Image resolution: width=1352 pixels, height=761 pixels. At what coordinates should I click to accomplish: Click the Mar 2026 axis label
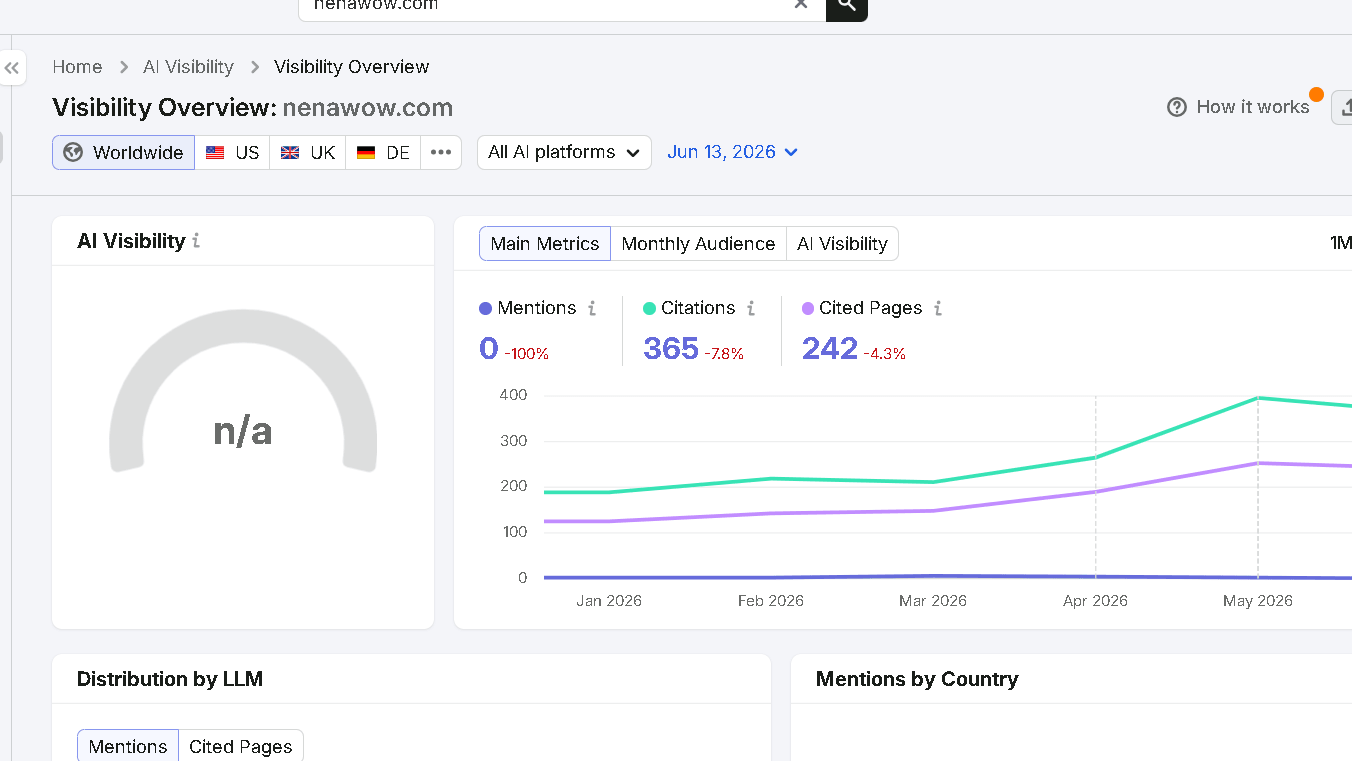[x=933, y=601]
